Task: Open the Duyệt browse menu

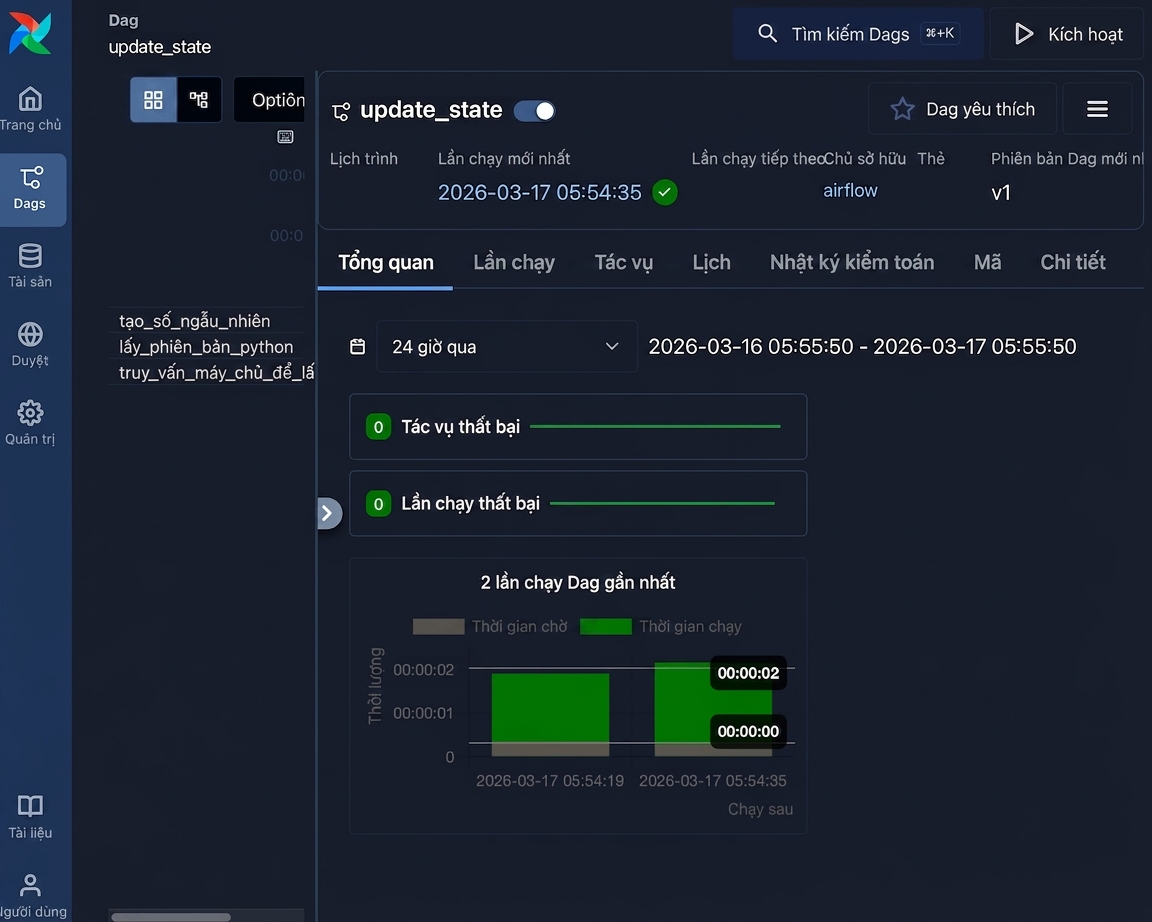Action: click(x=30, y=344)
